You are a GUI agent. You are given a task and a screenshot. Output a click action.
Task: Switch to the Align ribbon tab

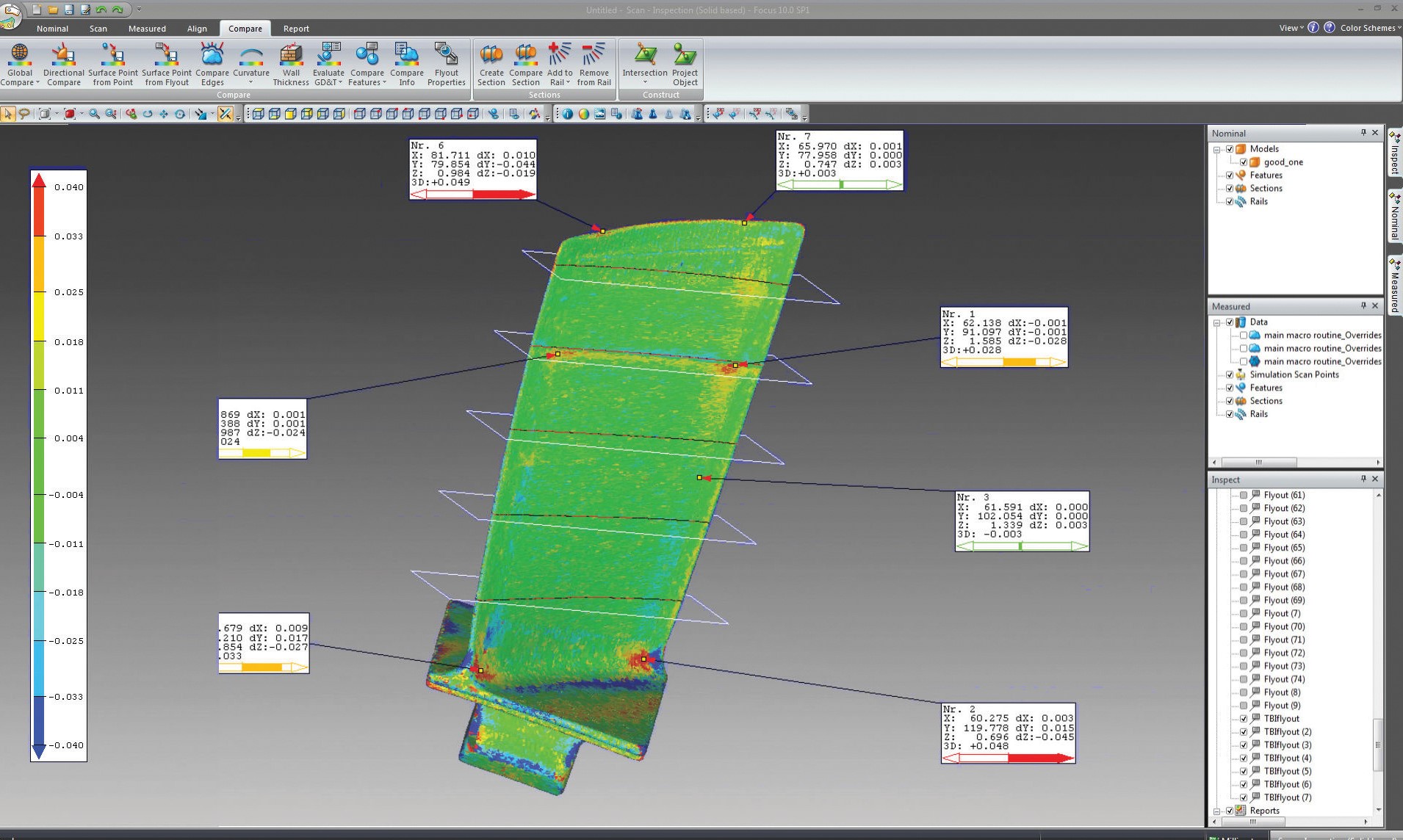[x=197, y=29]
